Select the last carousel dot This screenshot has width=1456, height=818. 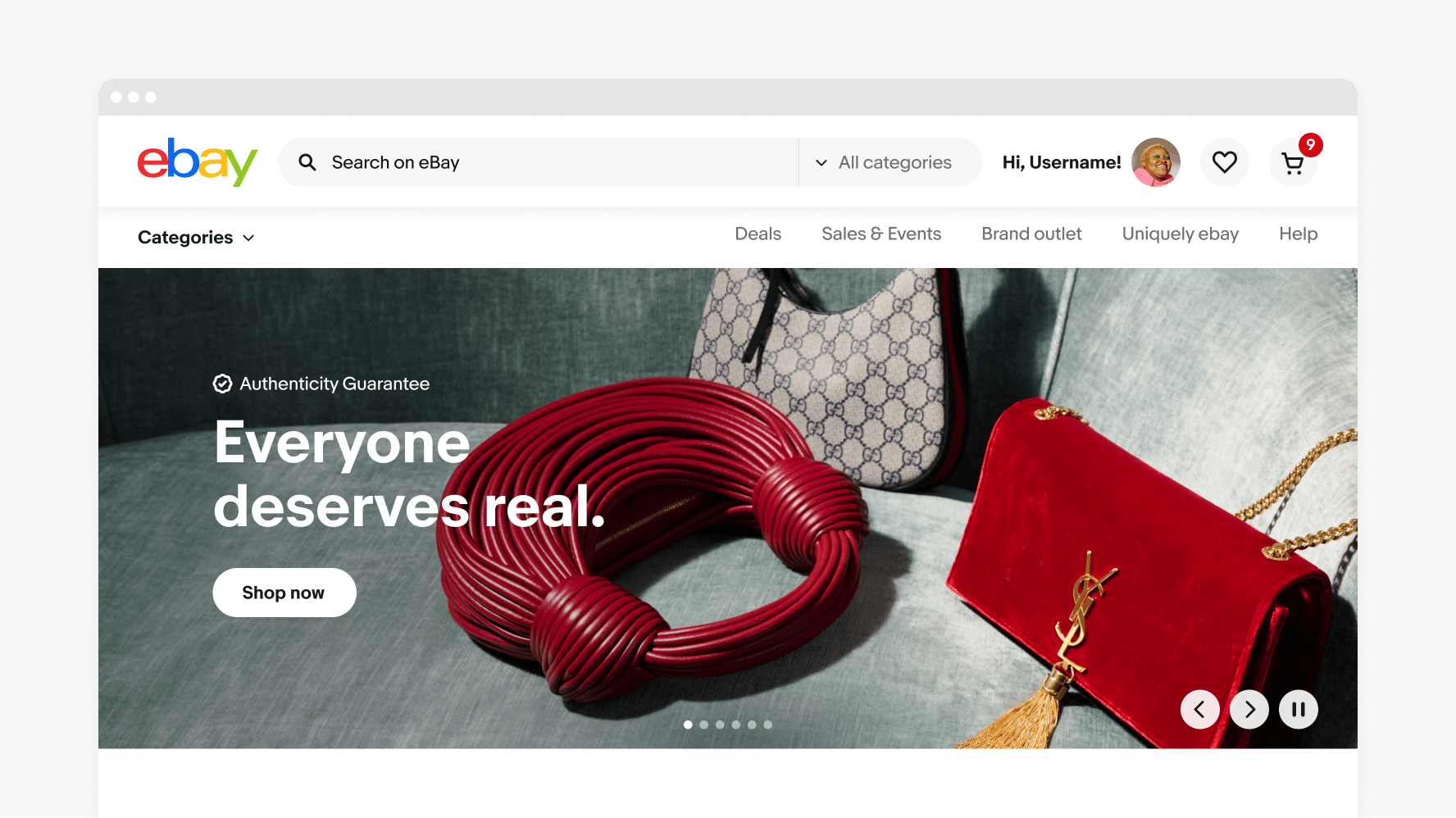pyautogui.click(x=767, y=725)
